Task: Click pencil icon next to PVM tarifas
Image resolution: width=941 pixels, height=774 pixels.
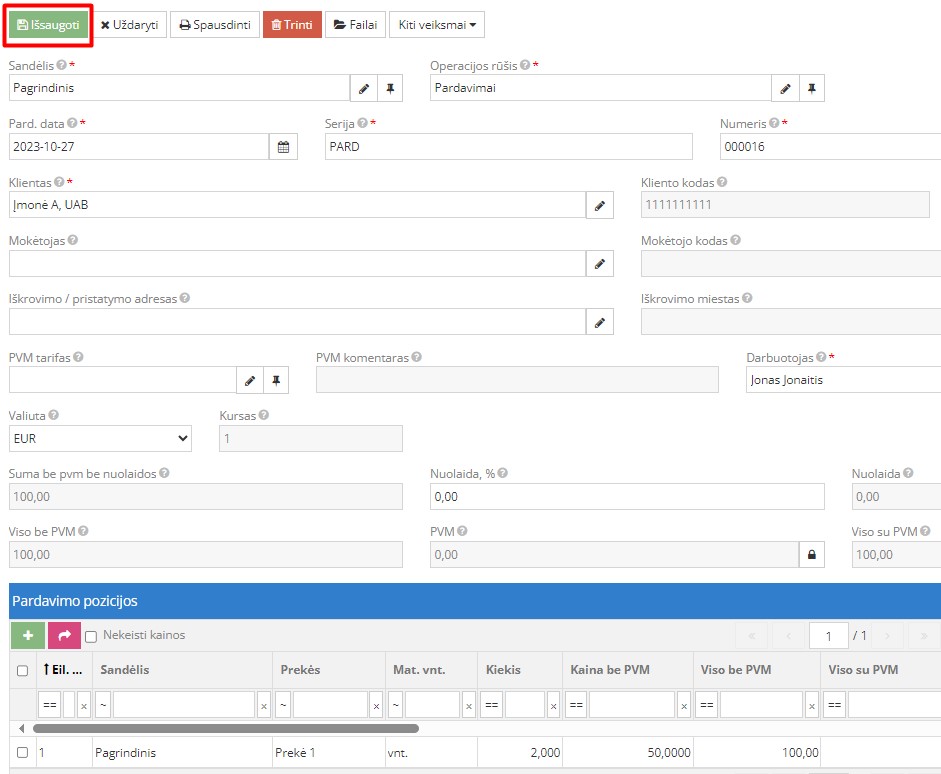Action: click(x=250, y=380)
